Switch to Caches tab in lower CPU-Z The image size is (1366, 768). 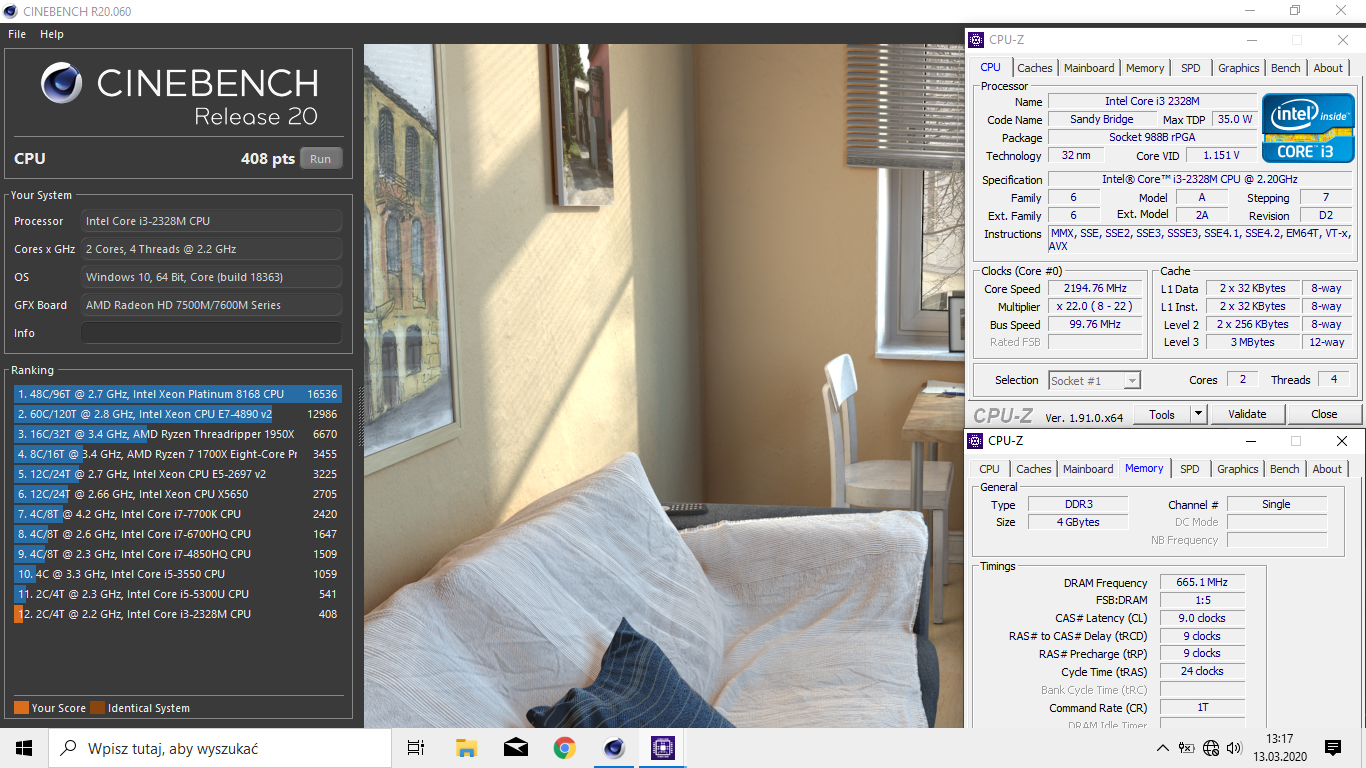(1034, 469)
